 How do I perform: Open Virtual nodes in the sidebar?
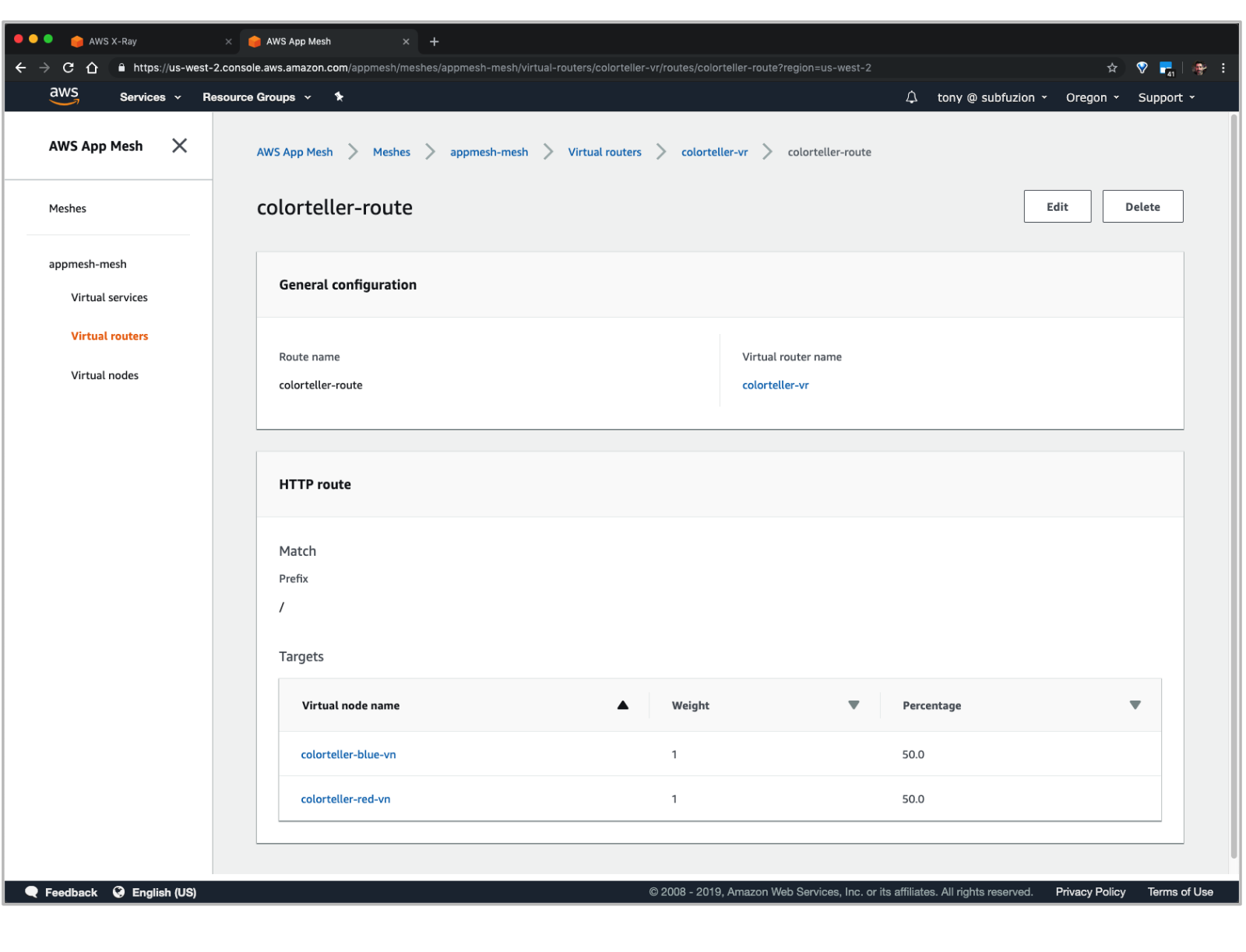coord(104,375)
